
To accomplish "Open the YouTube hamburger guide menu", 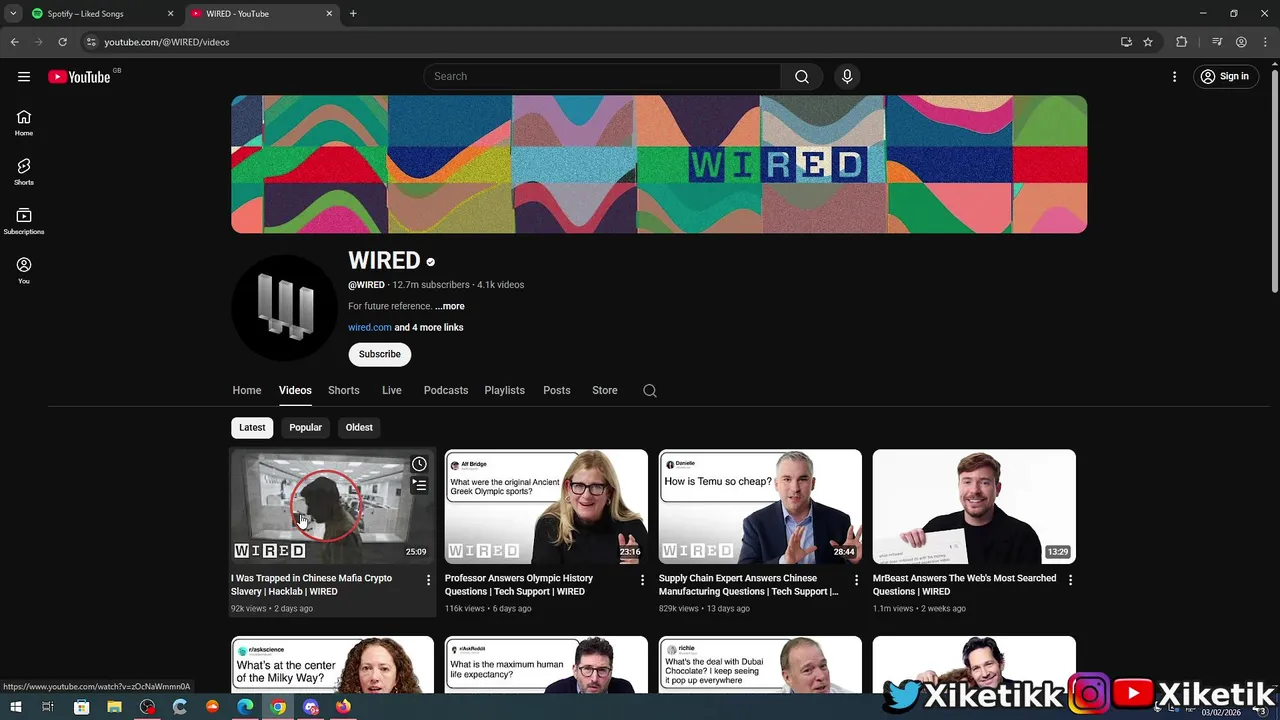I will tap(24, 77).
